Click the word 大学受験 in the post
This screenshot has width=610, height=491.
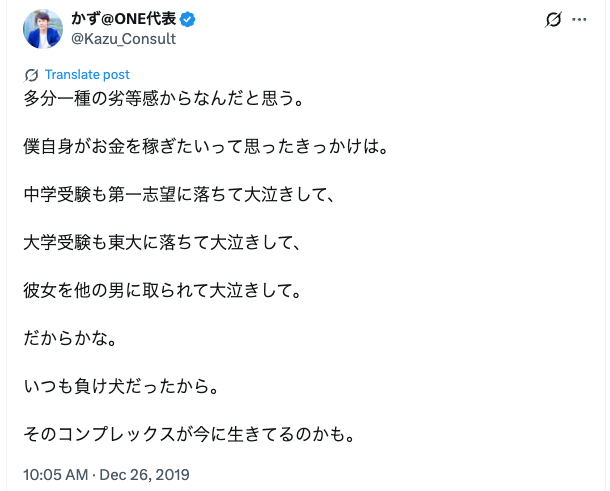59,243
